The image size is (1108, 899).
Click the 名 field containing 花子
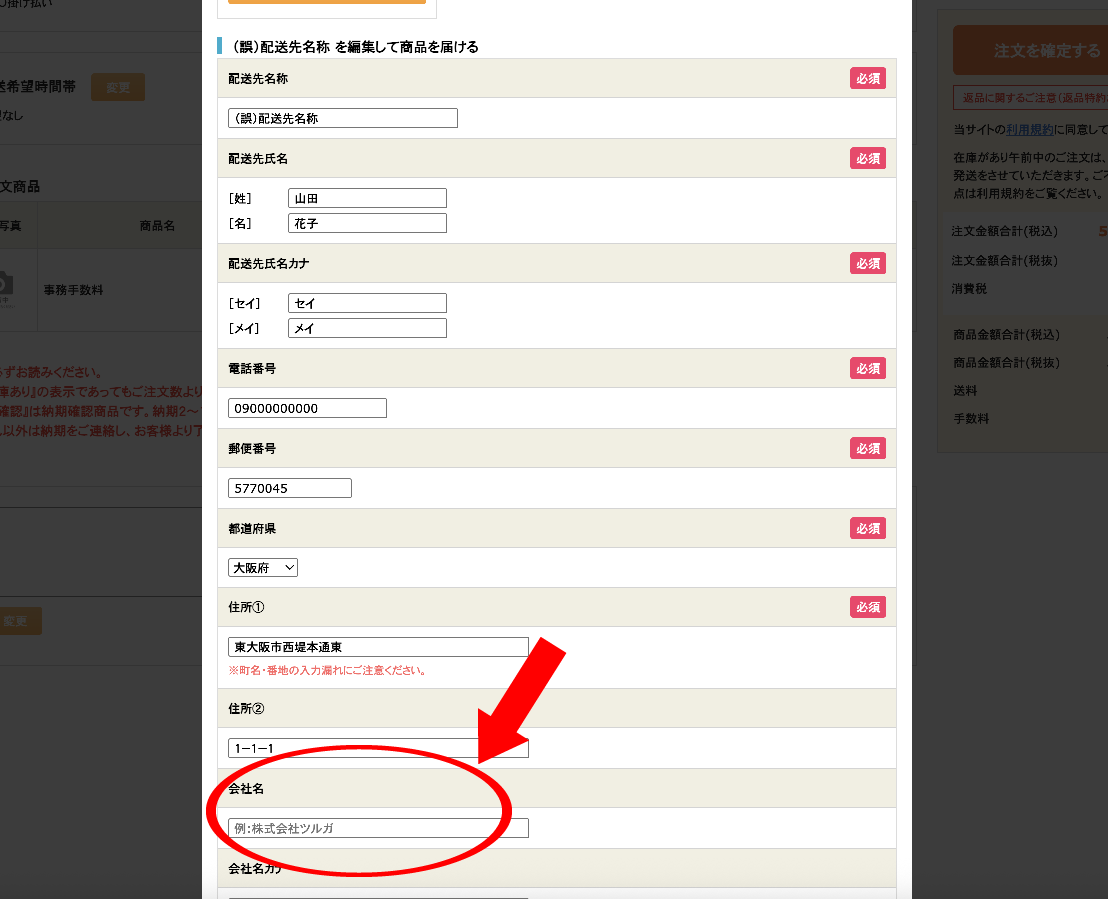point(366,223)
